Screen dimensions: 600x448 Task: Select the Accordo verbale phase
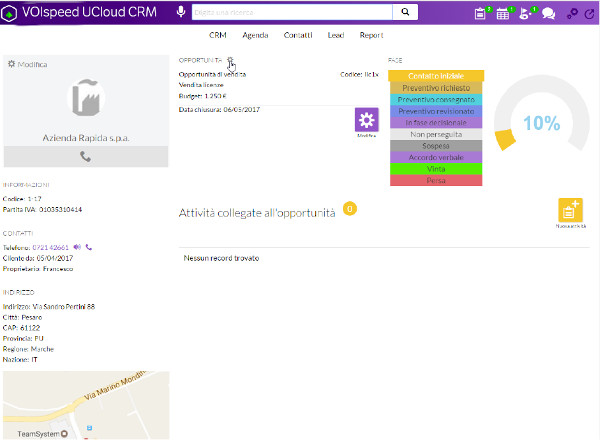[436, 157]
